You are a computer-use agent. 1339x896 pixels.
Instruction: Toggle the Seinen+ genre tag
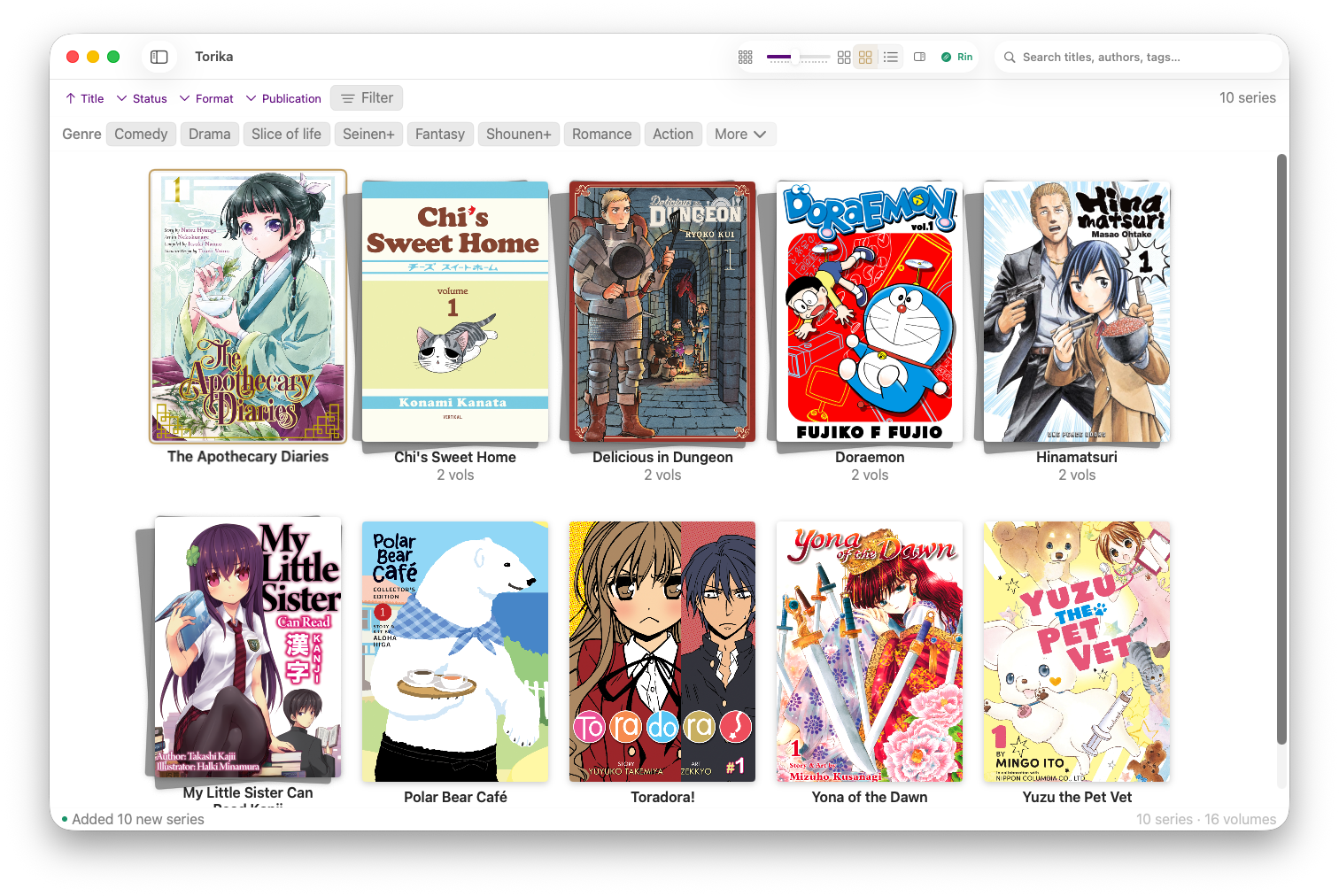click(368, 134)
